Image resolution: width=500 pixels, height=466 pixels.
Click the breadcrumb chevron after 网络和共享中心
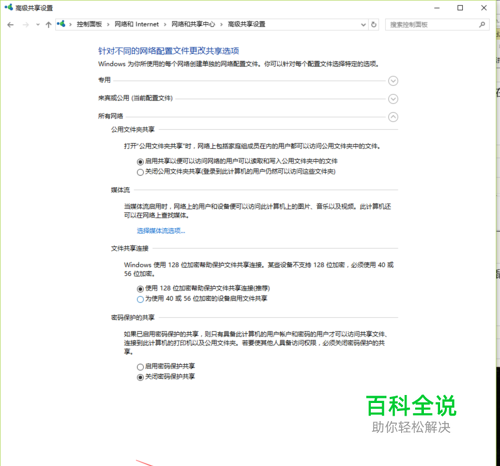[x=221, y=25]
